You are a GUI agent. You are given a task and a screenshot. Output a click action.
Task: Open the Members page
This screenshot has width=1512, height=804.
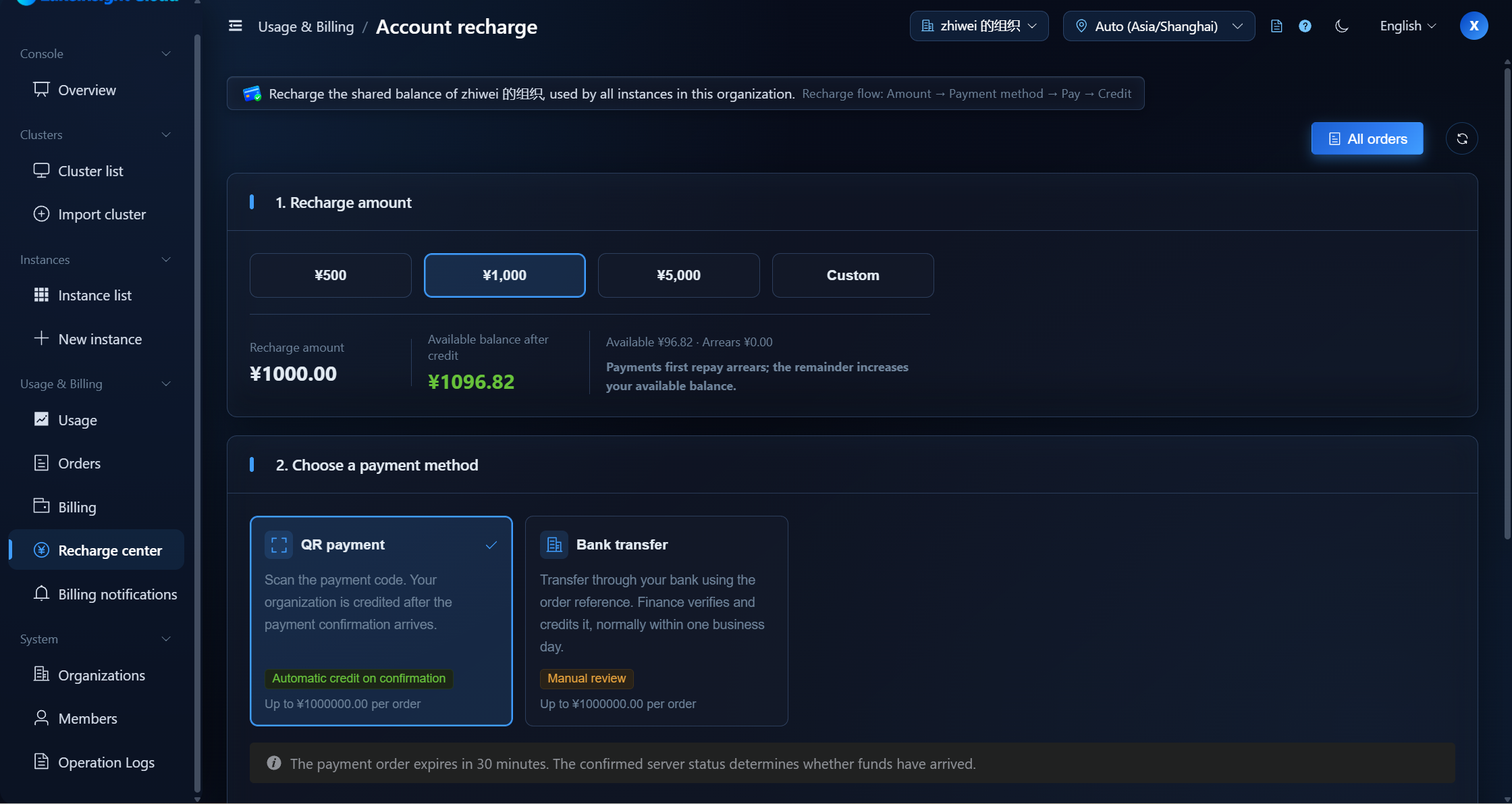(x=96, y=718)
